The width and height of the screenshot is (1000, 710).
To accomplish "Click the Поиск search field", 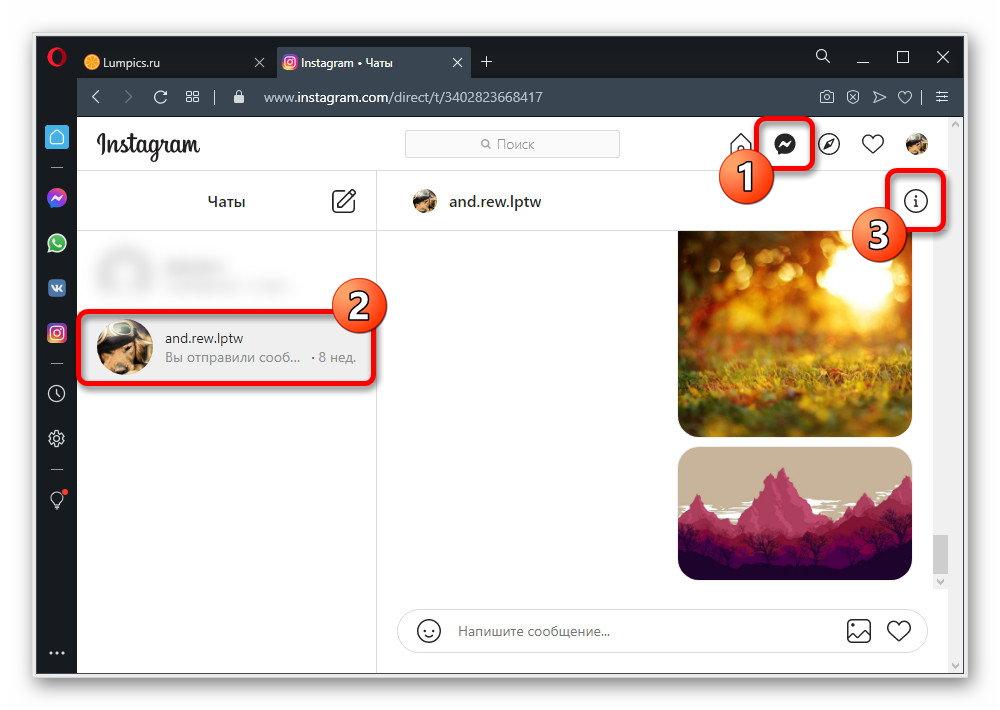I will tap(512, 144).
